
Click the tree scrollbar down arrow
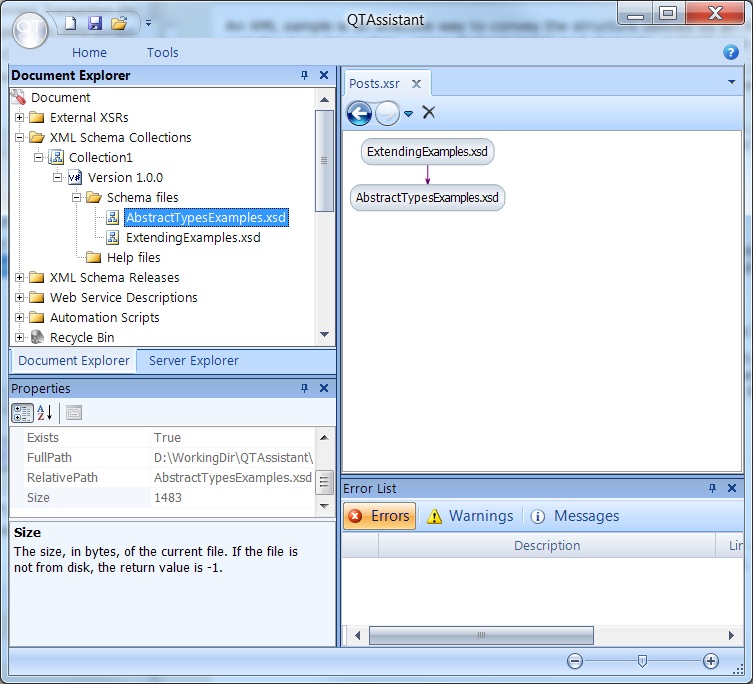pyautogui.click(x=324, y=334)
